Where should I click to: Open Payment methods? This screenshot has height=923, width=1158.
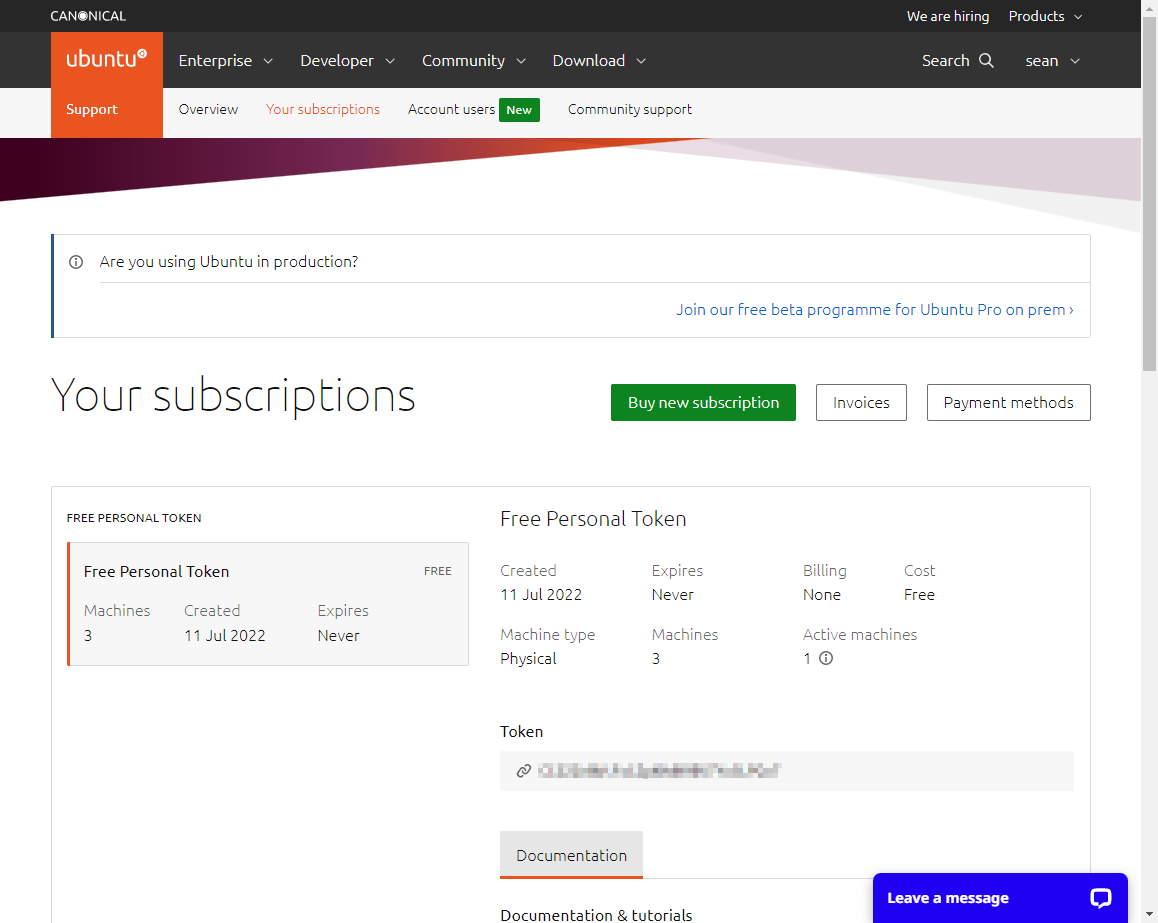click(1008, 402)
